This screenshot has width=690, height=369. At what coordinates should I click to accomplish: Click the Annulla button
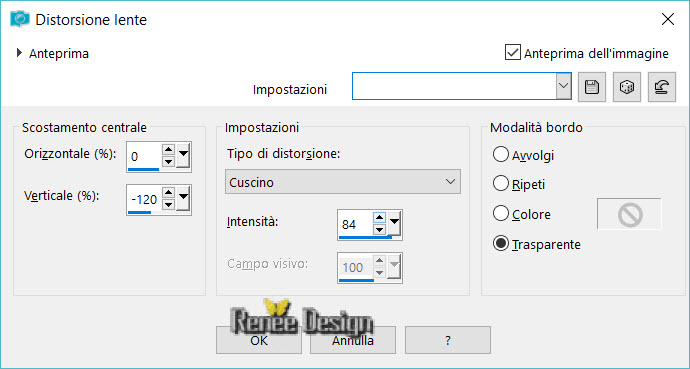point(353,340)
